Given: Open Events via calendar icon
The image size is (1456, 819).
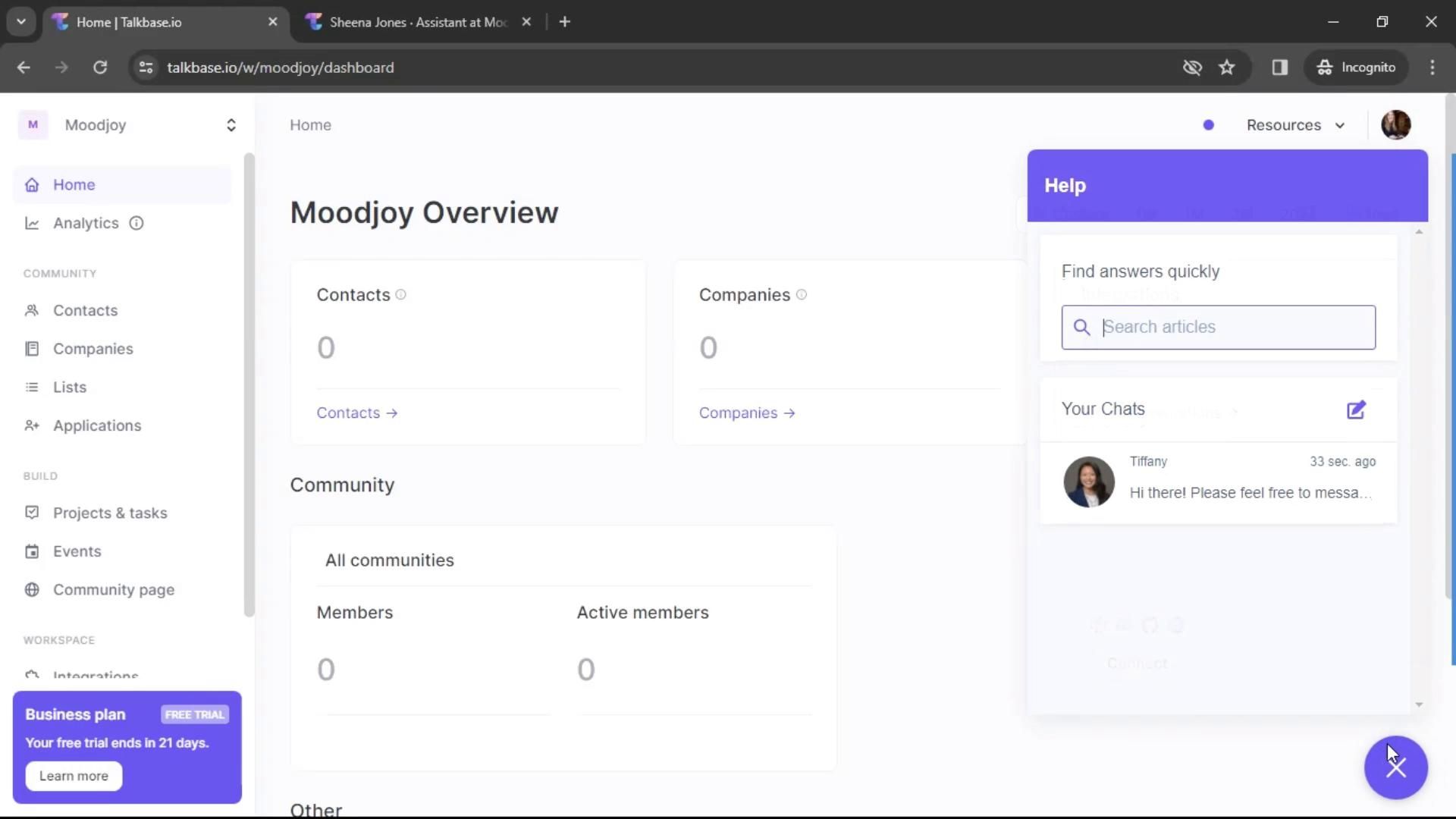Looking at the screenshot, I should tap(32, 551).
